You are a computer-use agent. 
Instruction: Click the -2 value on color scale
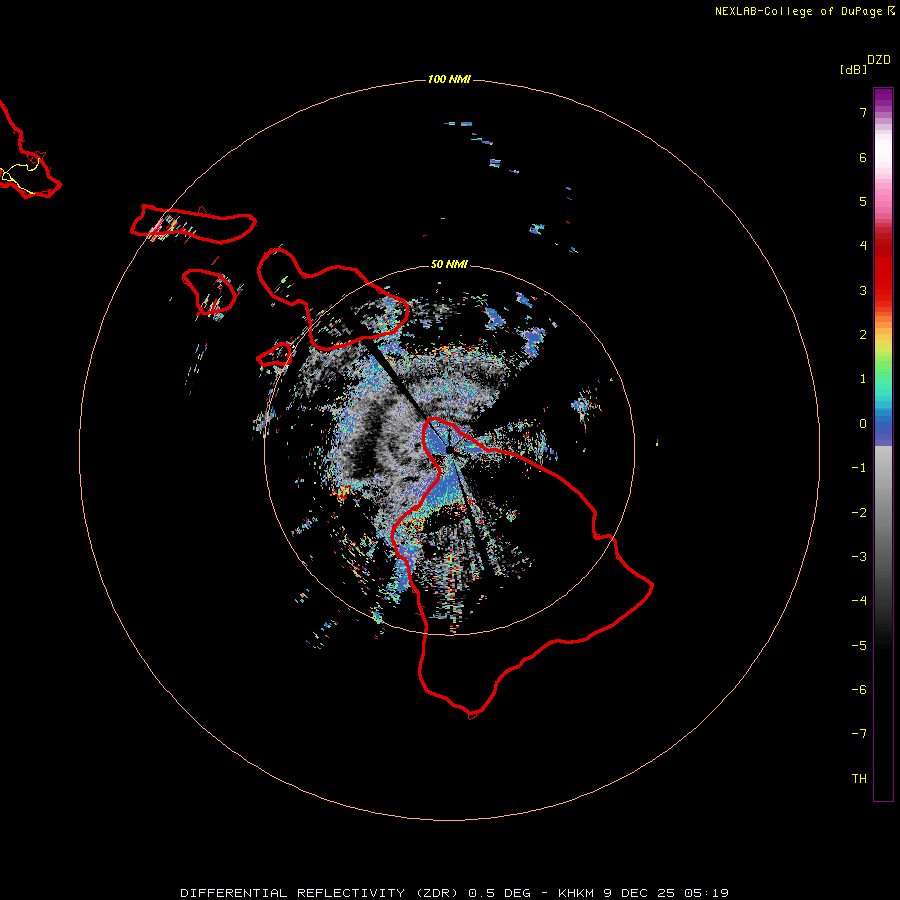click(859, 513)
